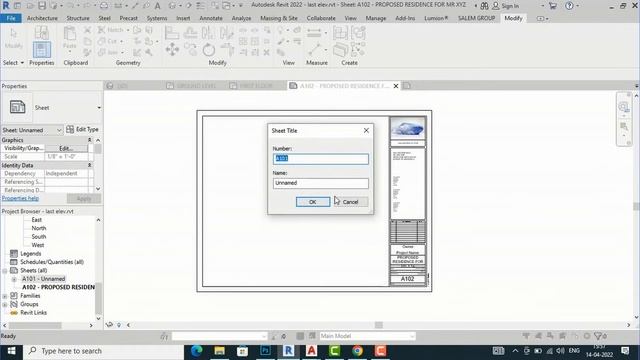640x360 pixels.
Task: Open the Properties help link
Action: (20, 198)
